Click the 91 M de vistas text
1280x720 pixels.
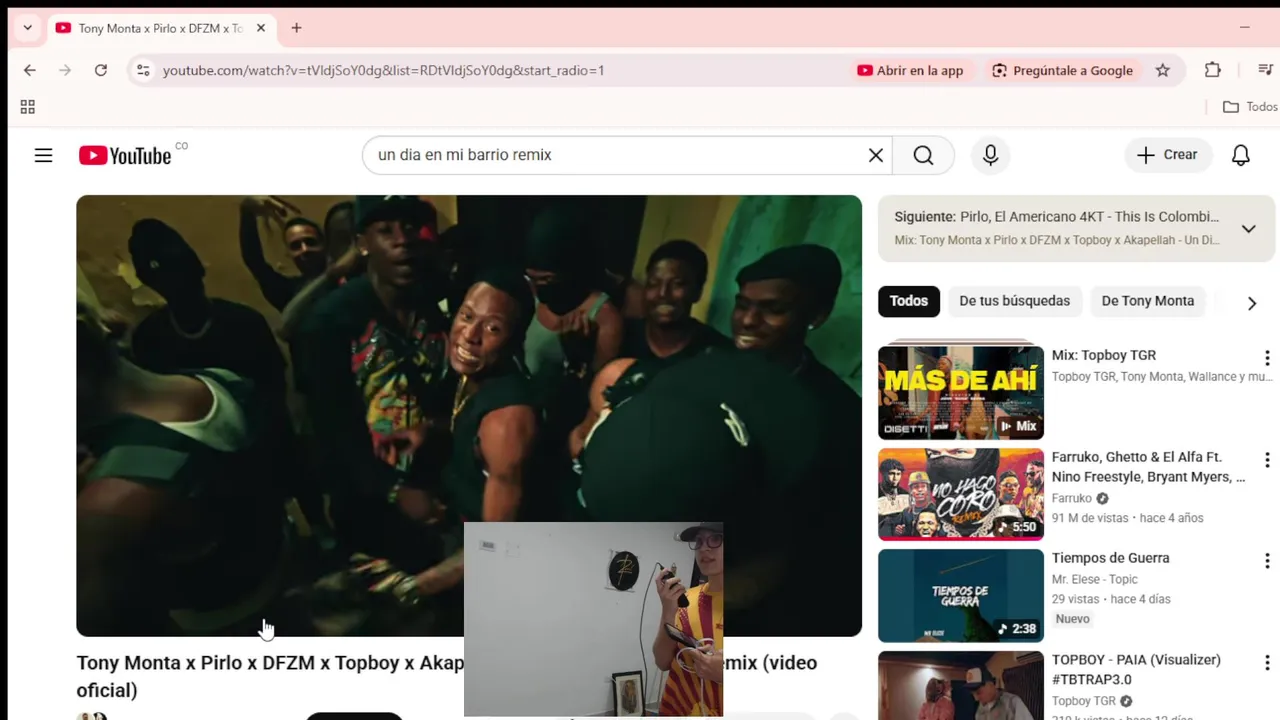1089,518
